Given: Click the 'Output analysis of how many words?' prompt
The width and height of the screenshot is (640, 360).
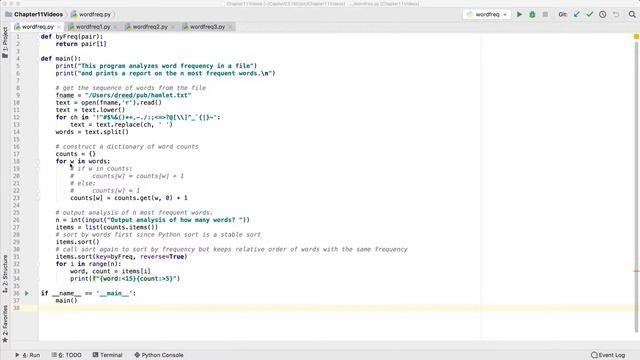Looking at the screenshot, I should (x=176, y=220).
